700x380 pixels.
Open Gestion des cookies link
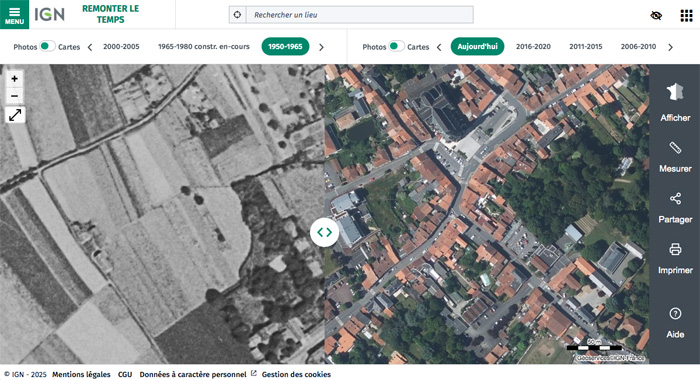296,375
